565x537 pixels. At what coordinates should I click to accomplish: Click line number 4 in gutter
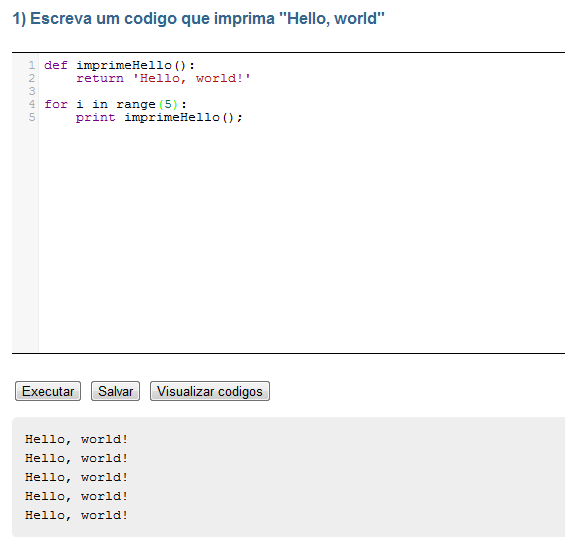pos(32,104)
